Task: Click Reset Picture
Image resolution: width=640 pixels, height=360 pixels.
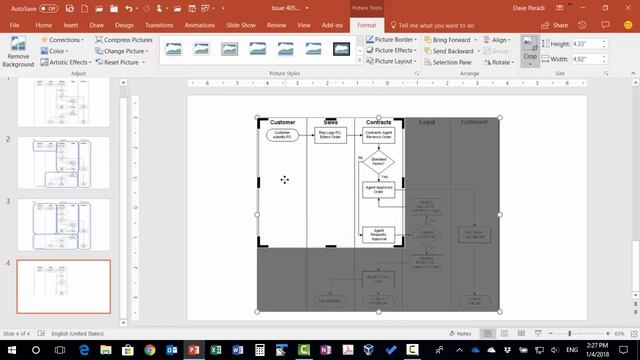Action: [x=117, y=62]
